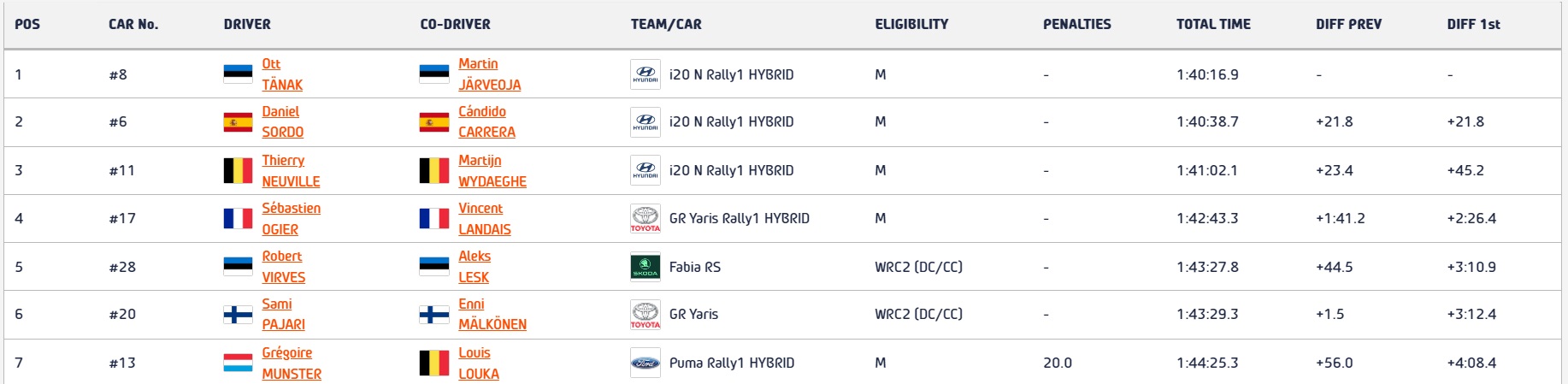
Task: Click the PENALTIES column header
Action: coord(1076,24)
